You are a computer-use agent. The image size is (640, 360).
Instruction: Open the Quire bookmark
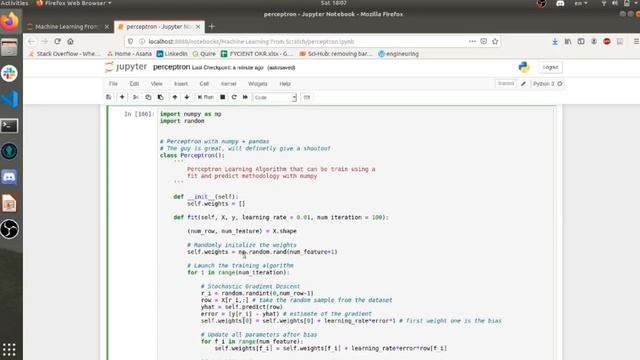[x=204, y=54]
